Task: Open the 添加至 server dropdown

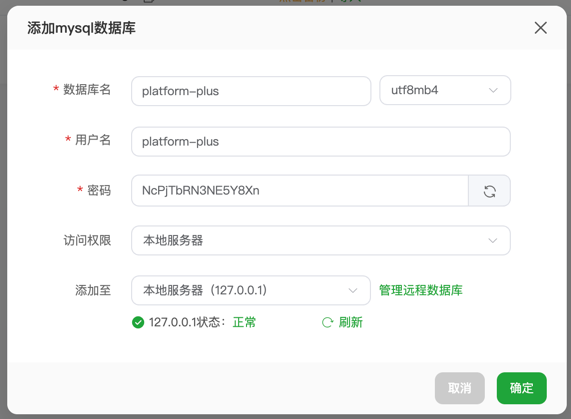Action: click(251, 290)
